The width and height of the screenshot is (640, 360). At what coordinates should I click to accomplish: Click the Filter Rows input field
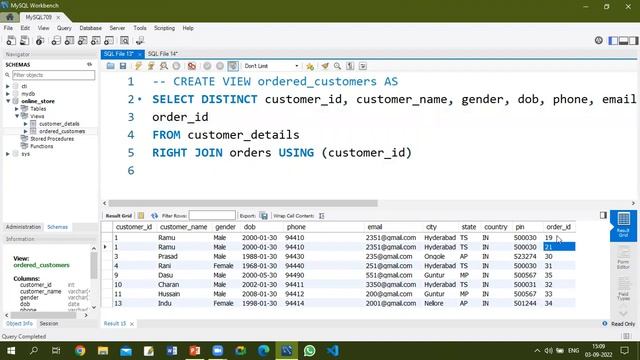pos(212,216)
